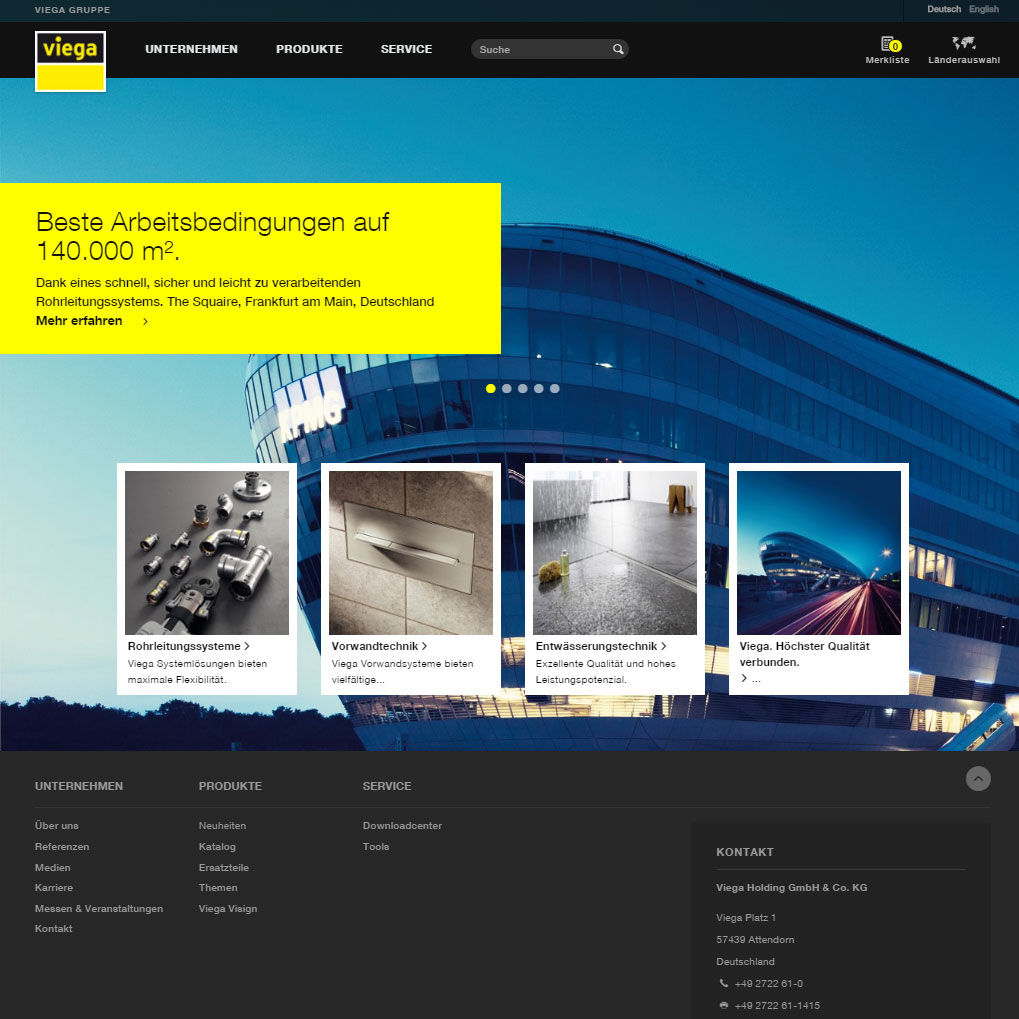Click the Vorwandtechnik title link
This screenshot has height=1019, width=1019.
click(379, 646)
